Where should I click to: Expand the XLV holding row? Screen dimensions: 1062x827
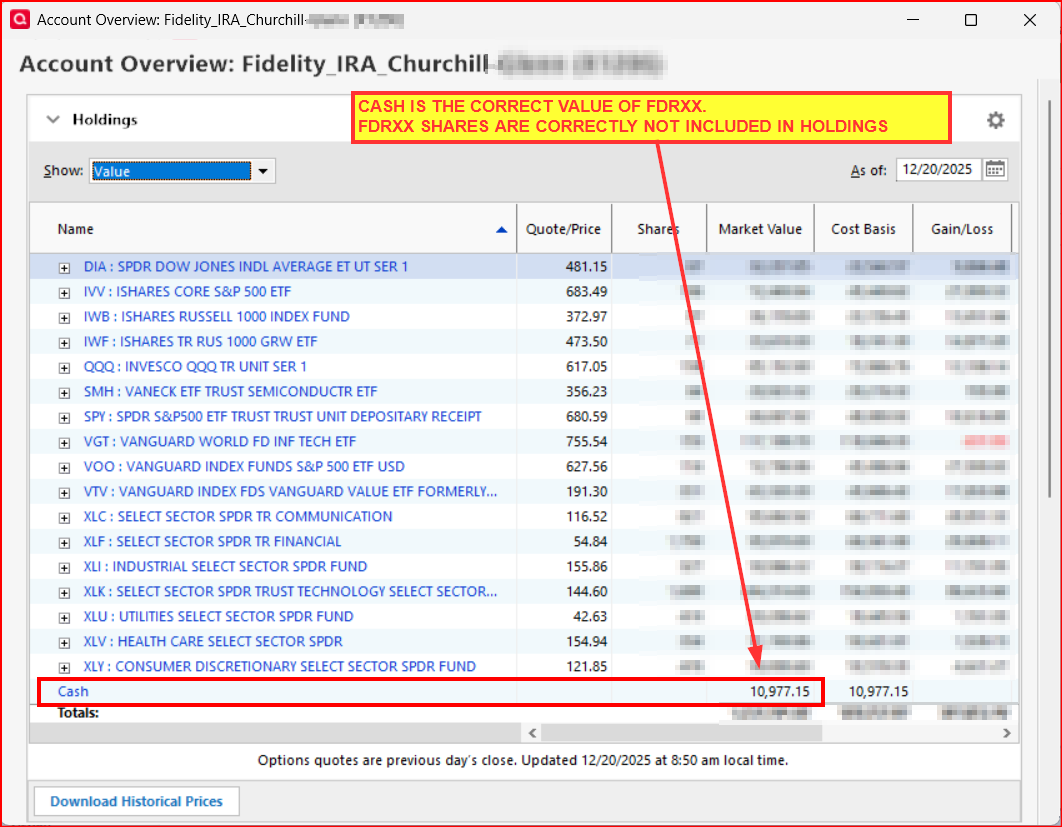(64, 644)
